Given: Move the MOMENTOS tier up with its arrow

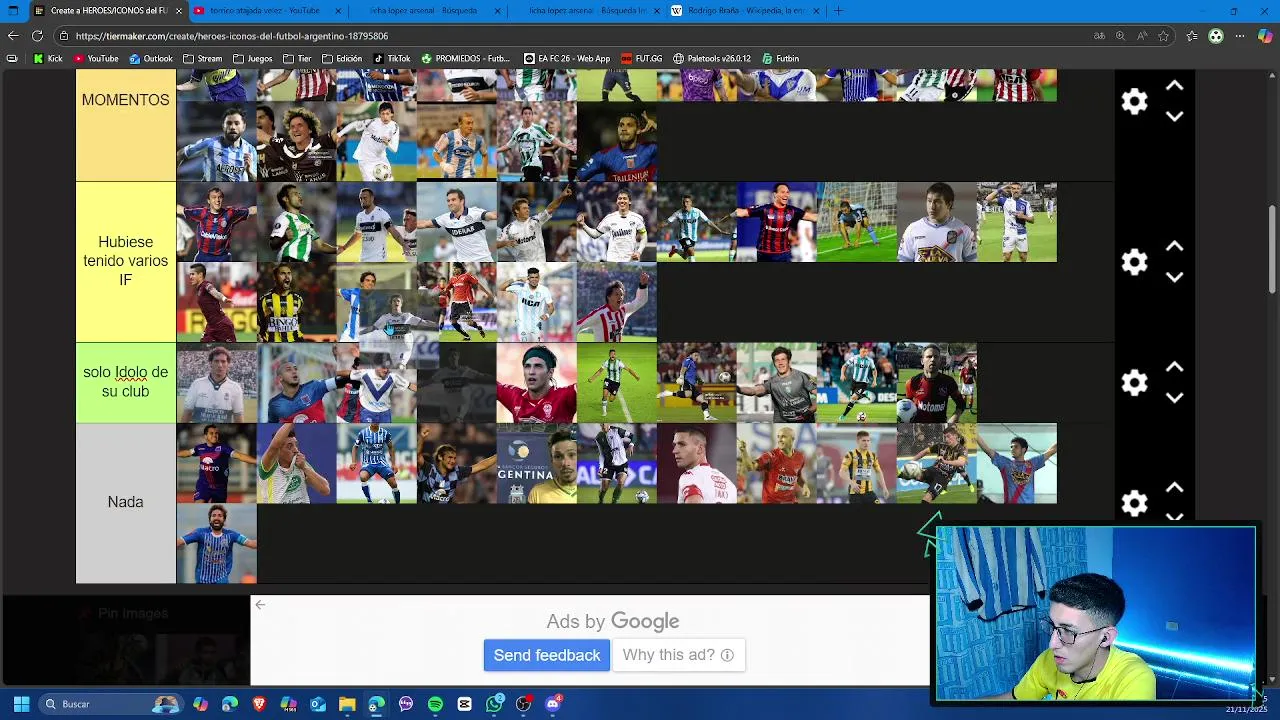Looking at the screenshot, I should (x=1175, y=86).
